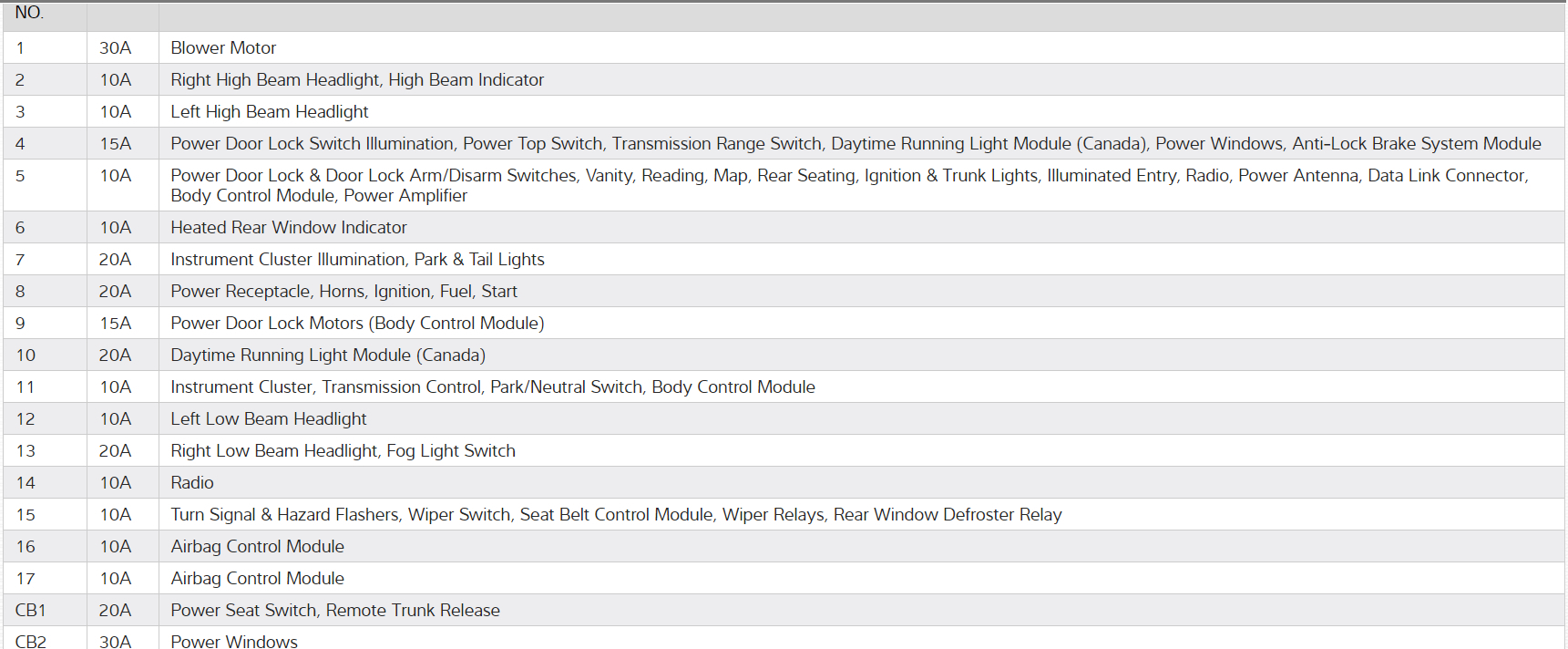Select the Left Low Beam Headlight text
1568x649 pixels.
pyautogui.click(x=269, y=419)
